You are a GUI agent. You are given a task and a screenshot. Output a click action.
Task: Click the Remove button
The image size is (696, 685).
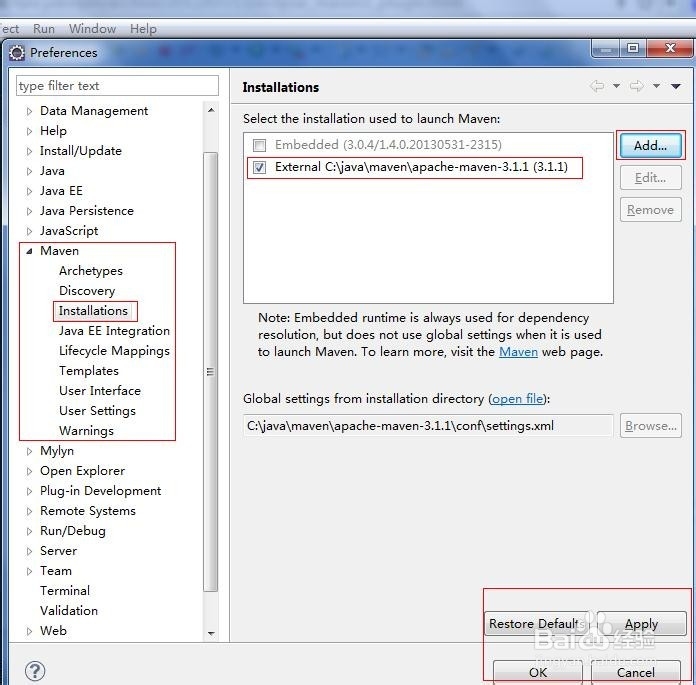coord(650,210)
